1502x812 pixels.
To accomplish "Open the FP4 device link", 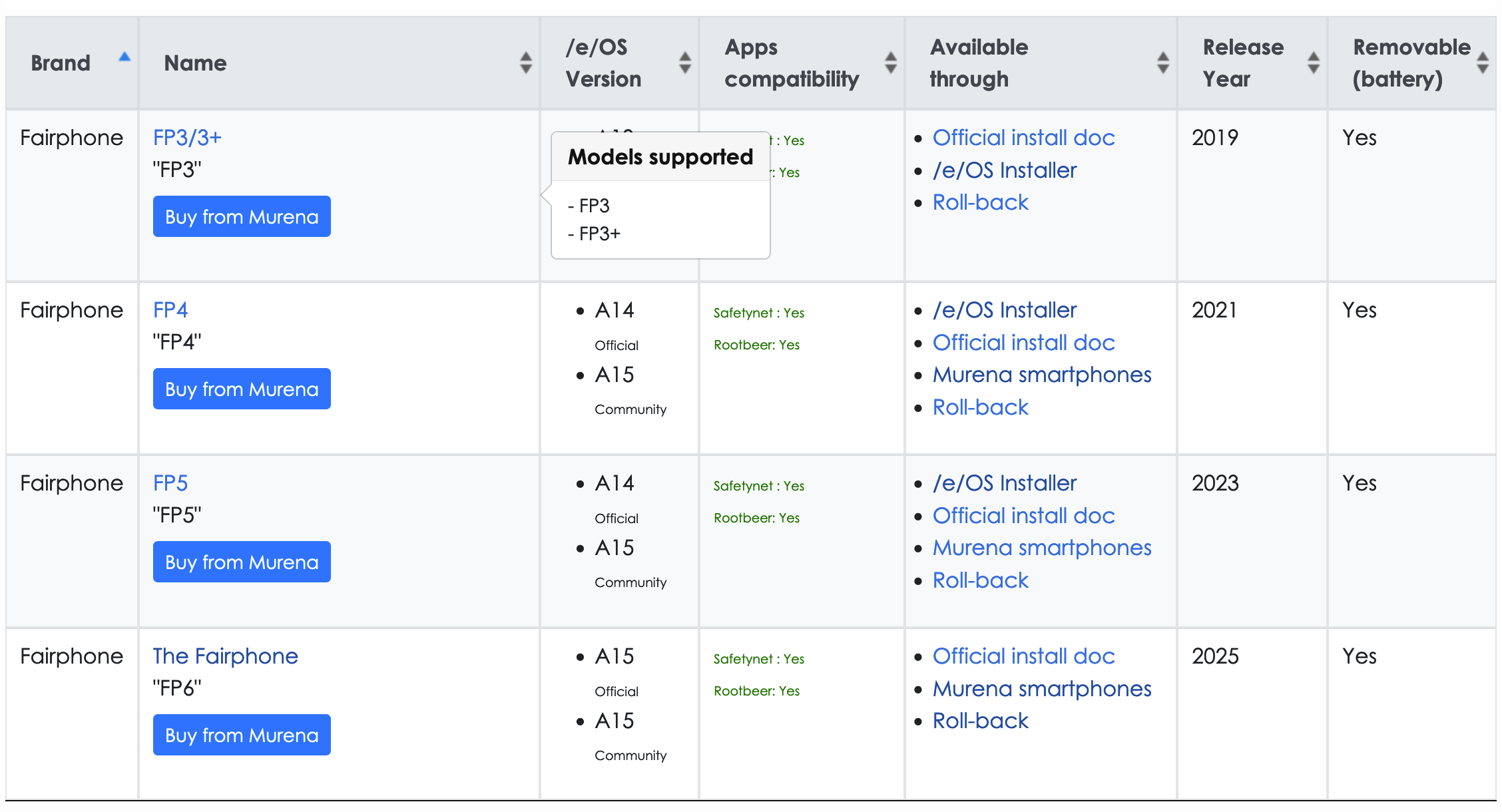I will [170, 310].
